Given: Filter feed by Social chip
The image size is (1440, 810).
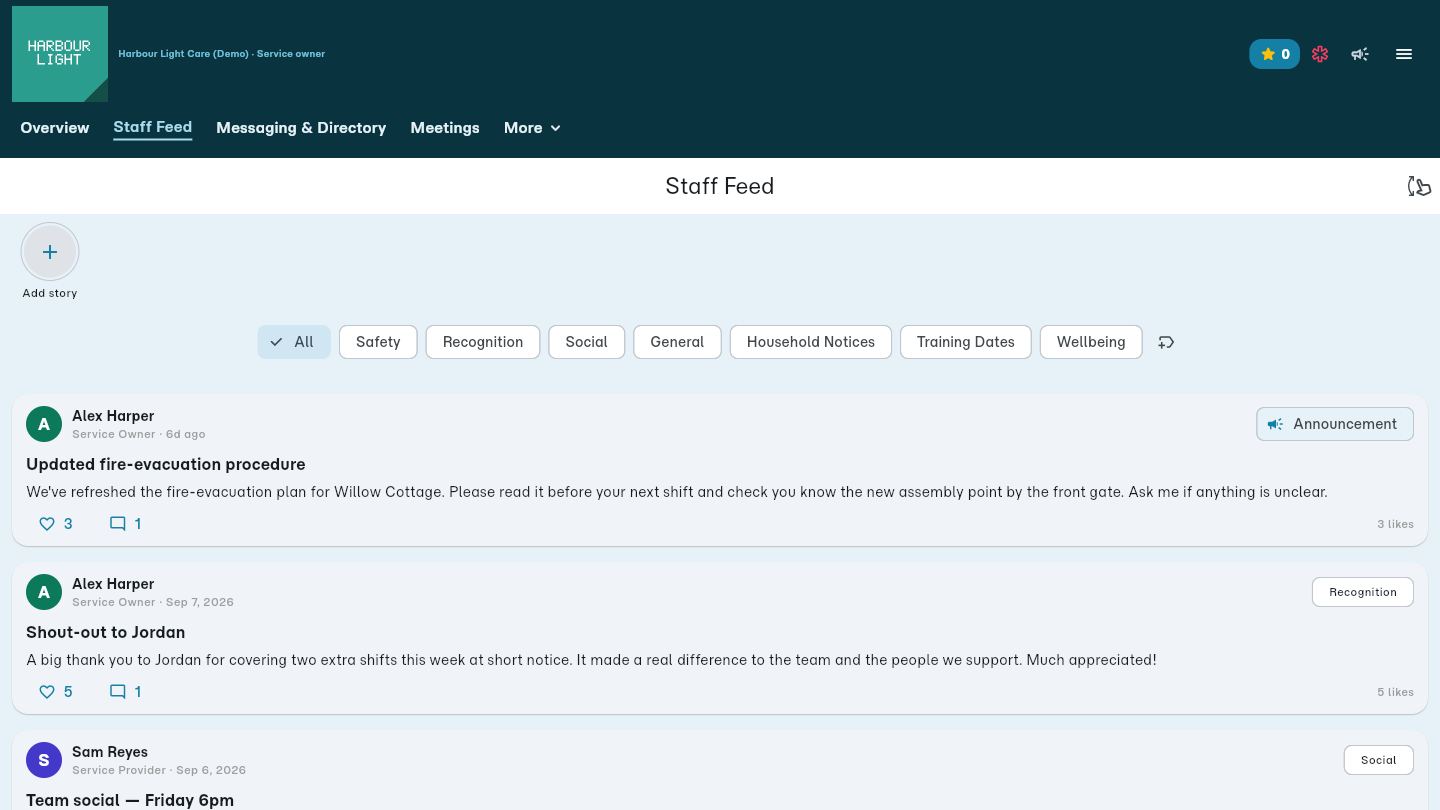Looking at the screenshot, I should pyautogui.click(x=586, y=342).
